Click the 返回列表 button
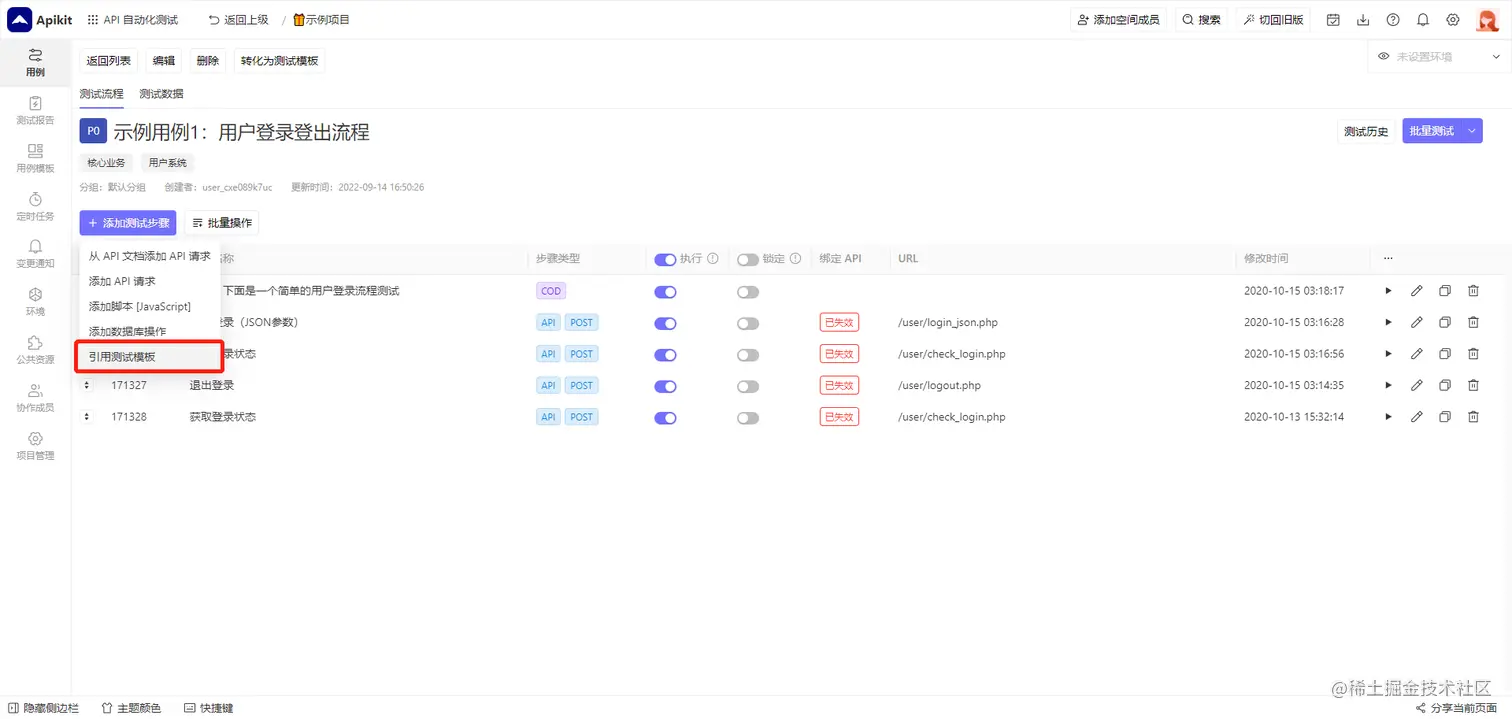The width and height of the screenshot is (1512, 719). 108,61
